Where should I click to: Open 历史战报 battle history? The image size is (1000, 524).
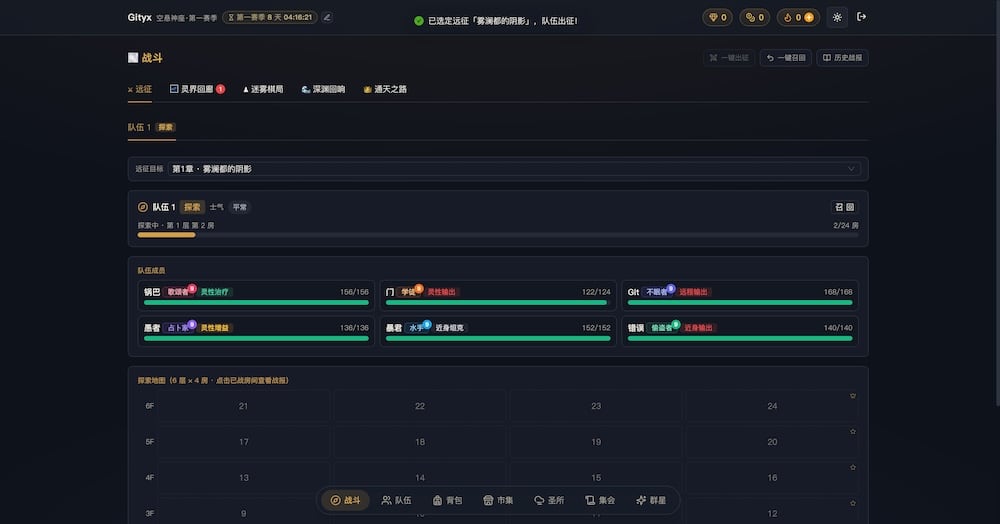[842, 58]
